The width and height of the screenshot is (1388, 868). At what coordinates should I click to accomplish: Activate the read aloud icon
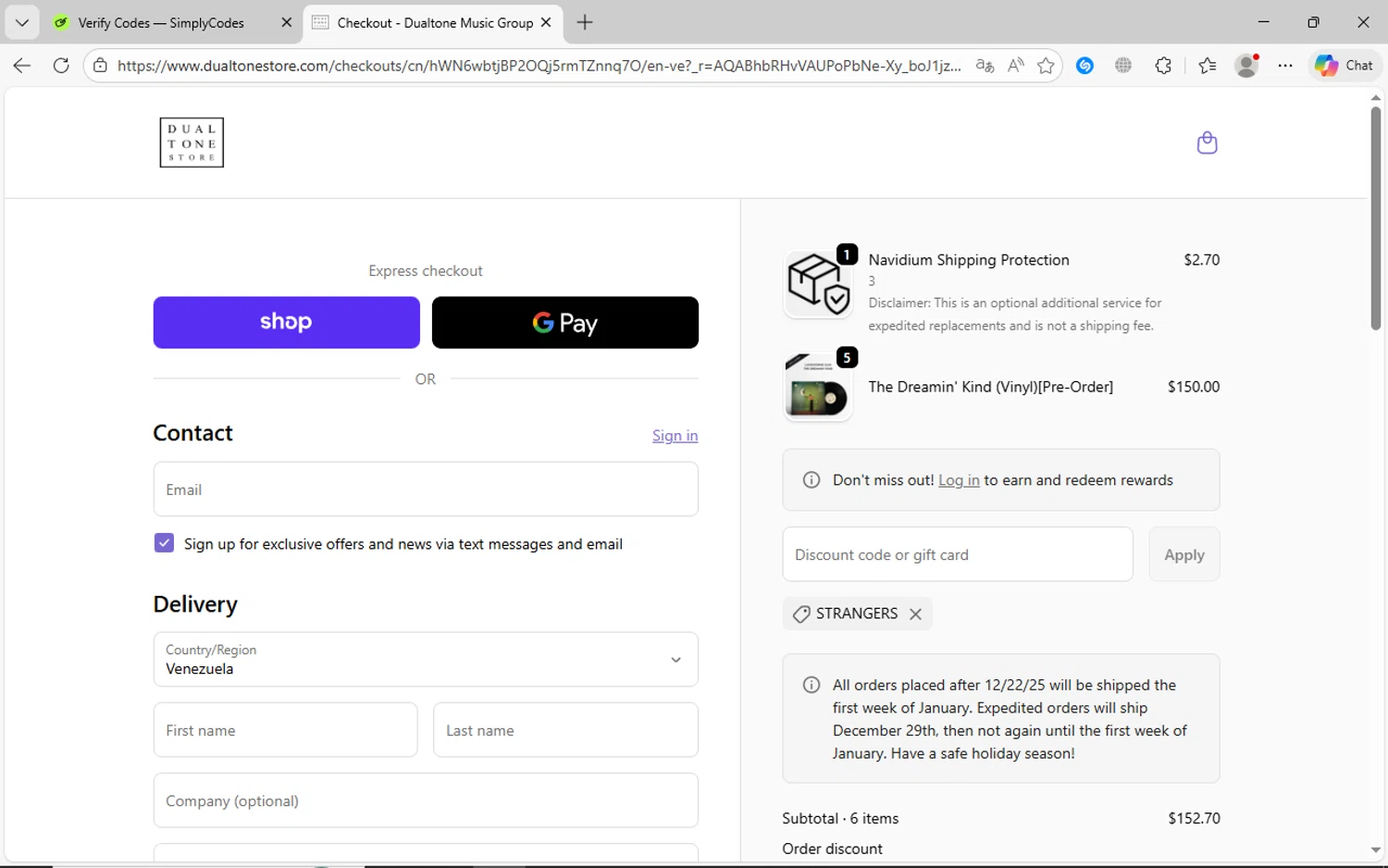coord(1016,66)
